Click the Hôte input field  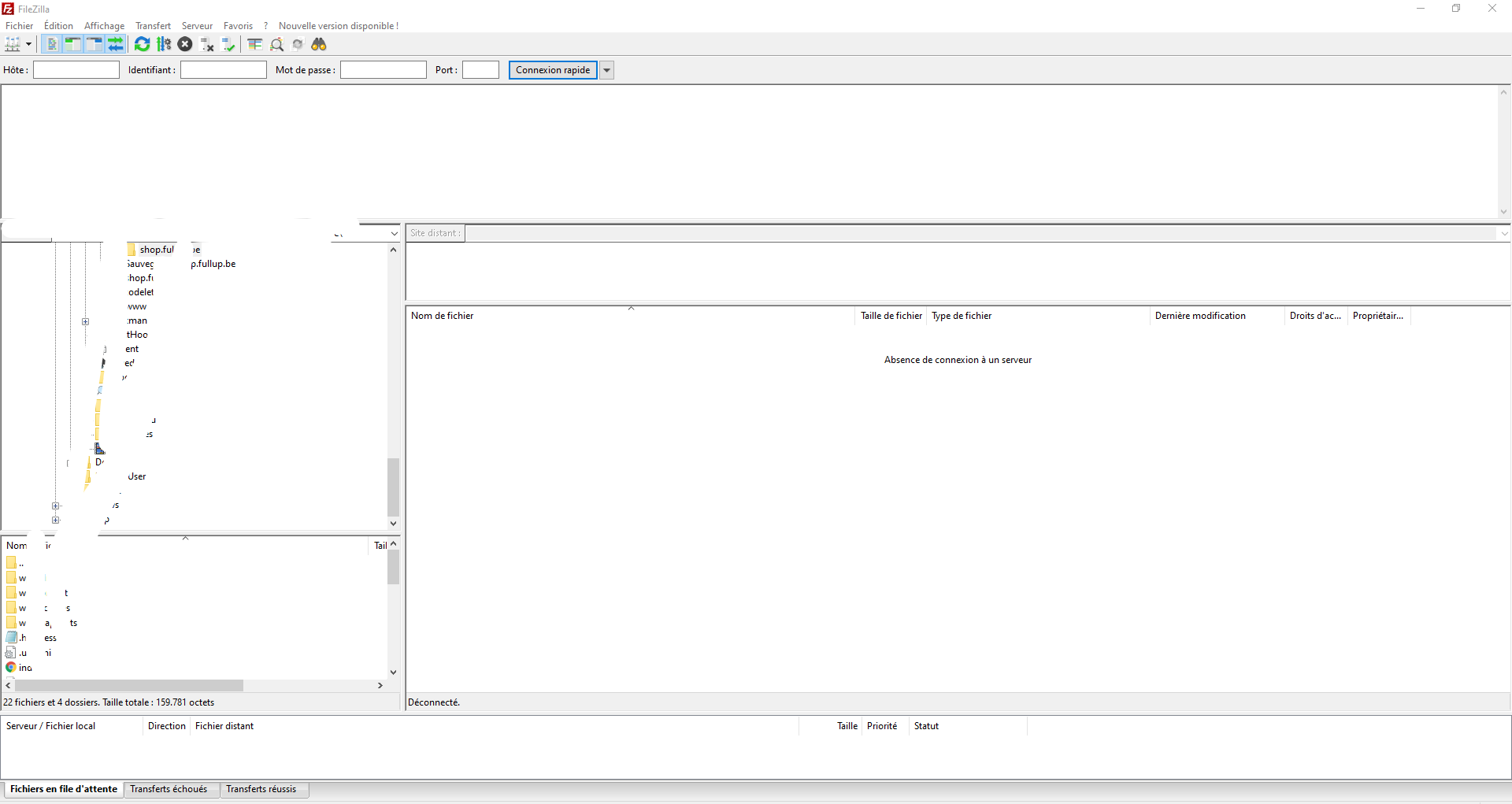pos(76,70)
